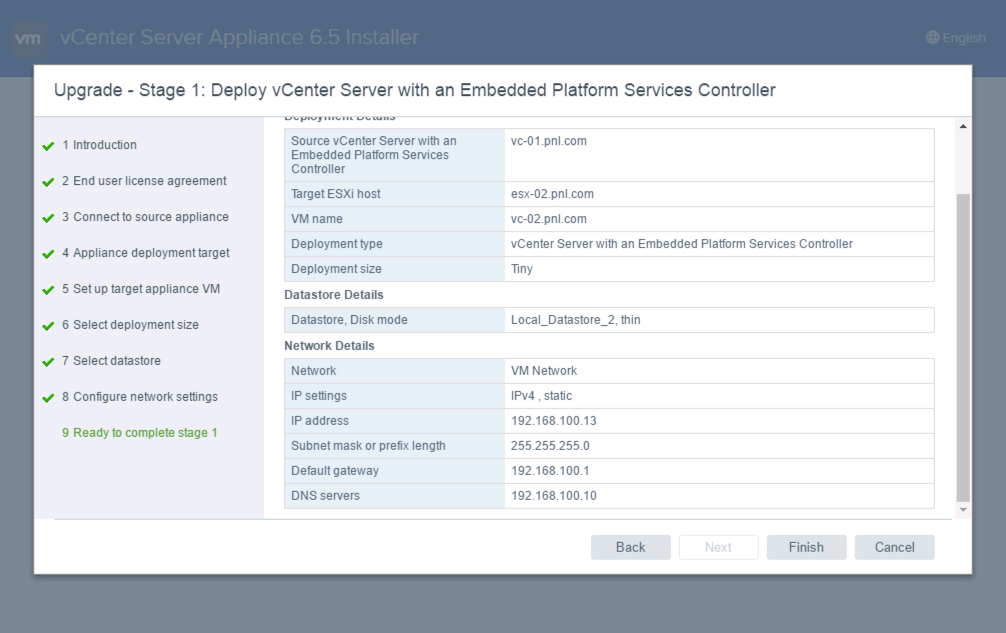The height and width of the screenshot is (633, 1006).
Task: Select step 9 Ready to complete stage 1
Action: (x=140, y=432)
